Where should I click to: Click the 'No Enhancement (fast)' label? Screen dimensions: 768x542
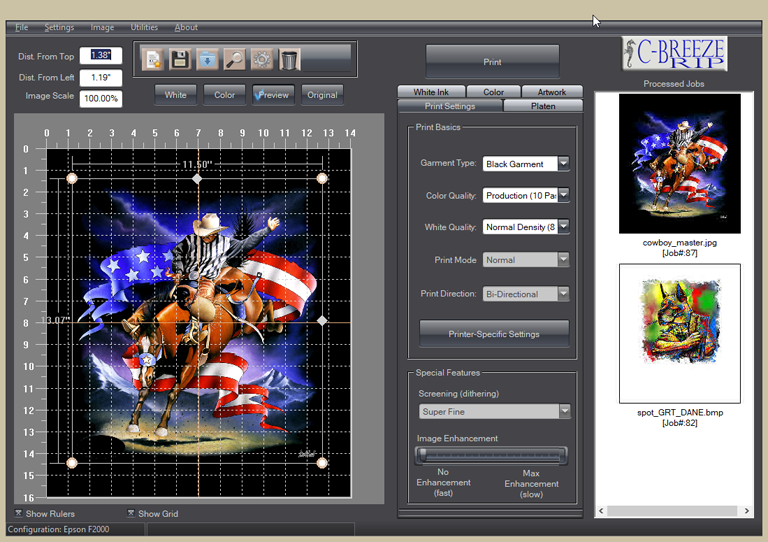point(443,482)
